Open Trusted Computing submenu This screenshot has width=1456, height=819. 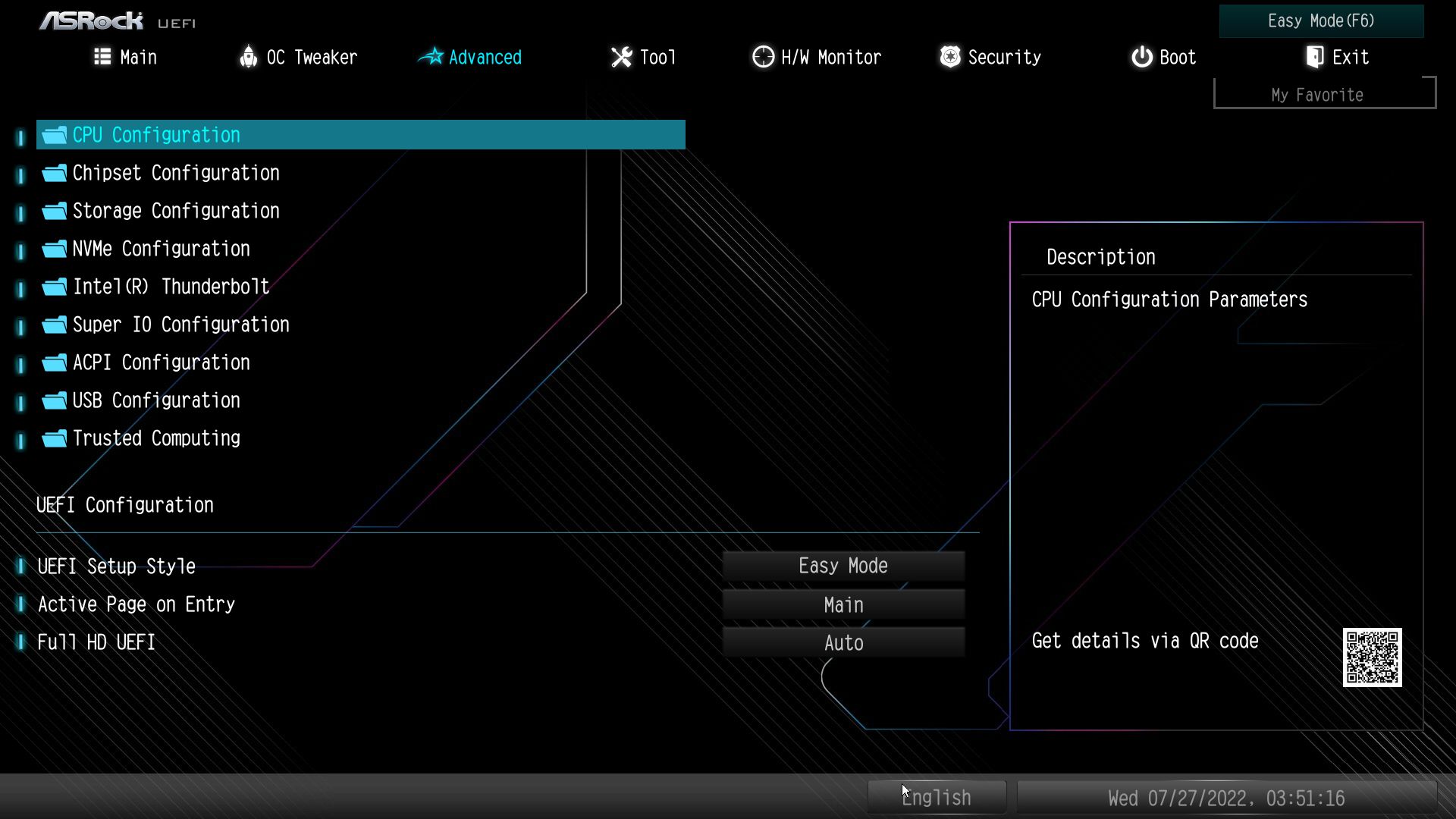pyautogui.click(x=156, y=438)
